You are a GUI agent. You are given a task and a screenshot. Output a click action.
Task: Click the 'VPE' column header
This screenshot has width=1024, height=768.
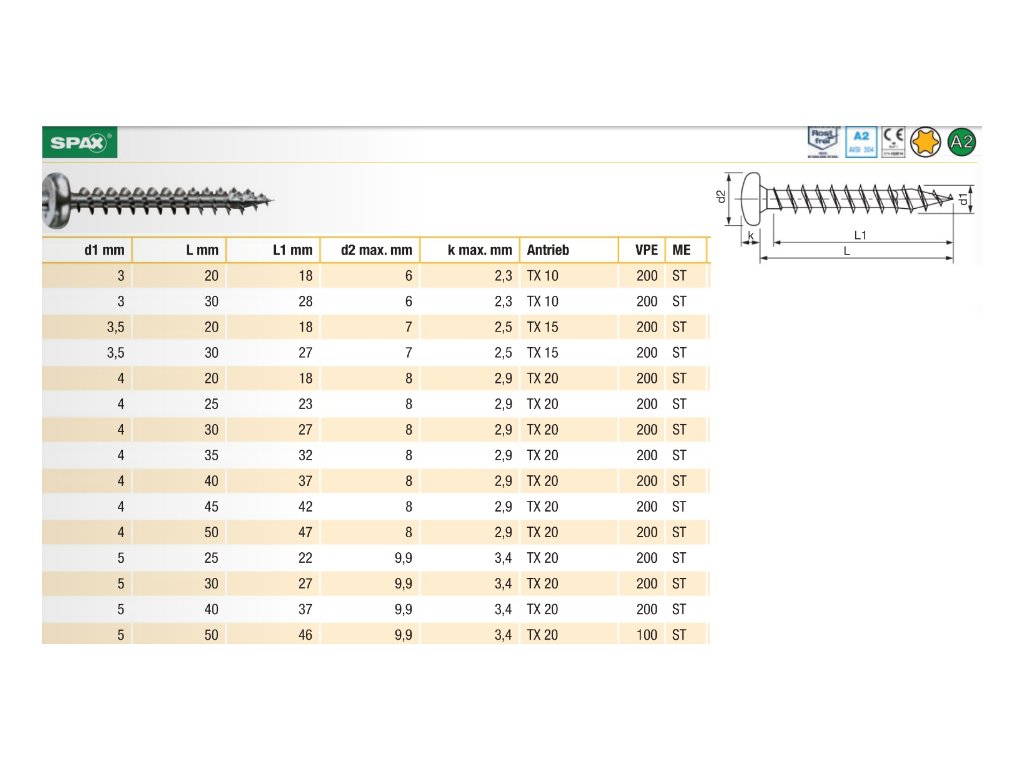[x=647, y=250]
